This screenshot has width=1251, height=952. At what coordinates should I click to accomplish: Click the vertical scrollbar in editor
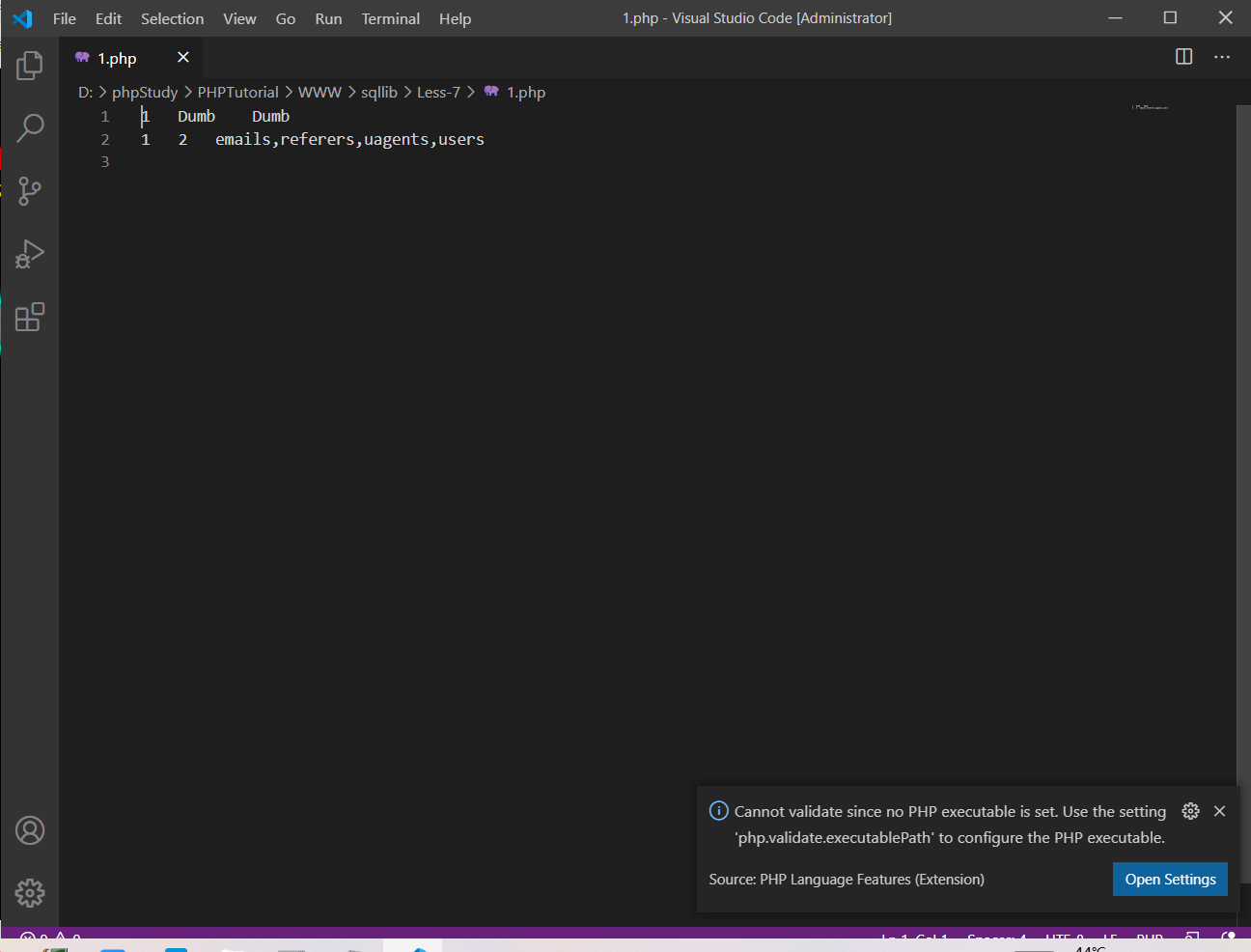tap(1242, 434)
